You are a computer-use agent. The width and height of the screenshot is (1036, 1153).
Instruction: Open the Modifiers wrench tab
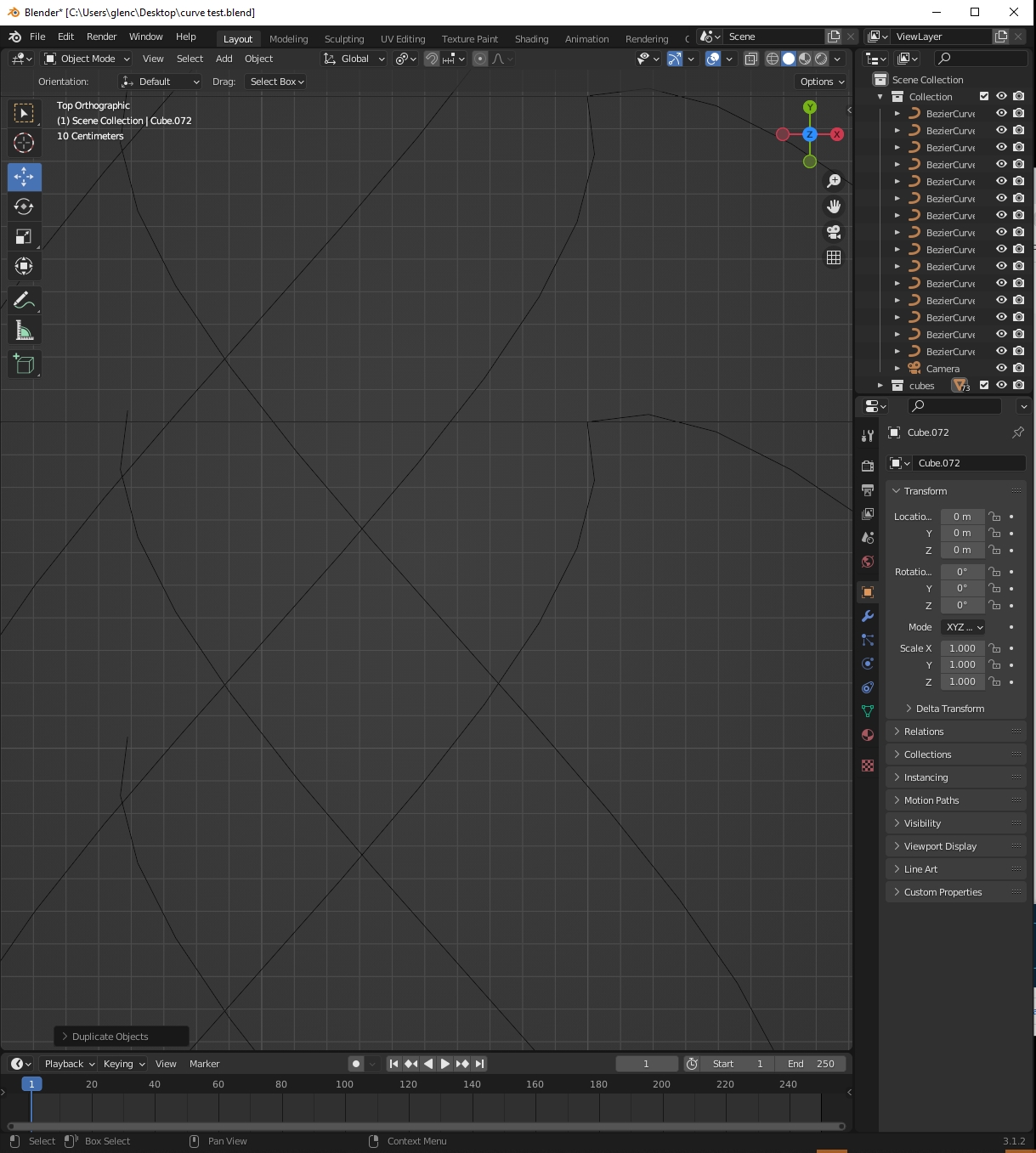868,615
